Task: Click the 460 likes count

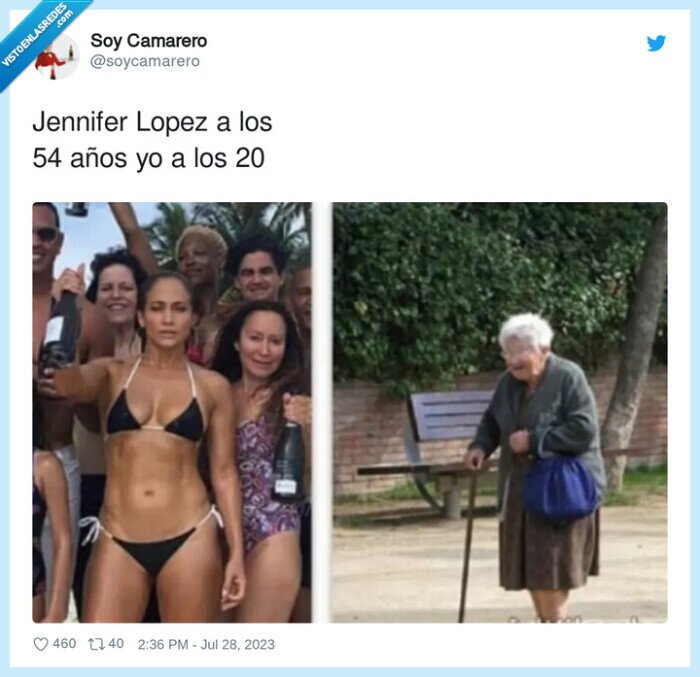Action: (x=64, y=644)
